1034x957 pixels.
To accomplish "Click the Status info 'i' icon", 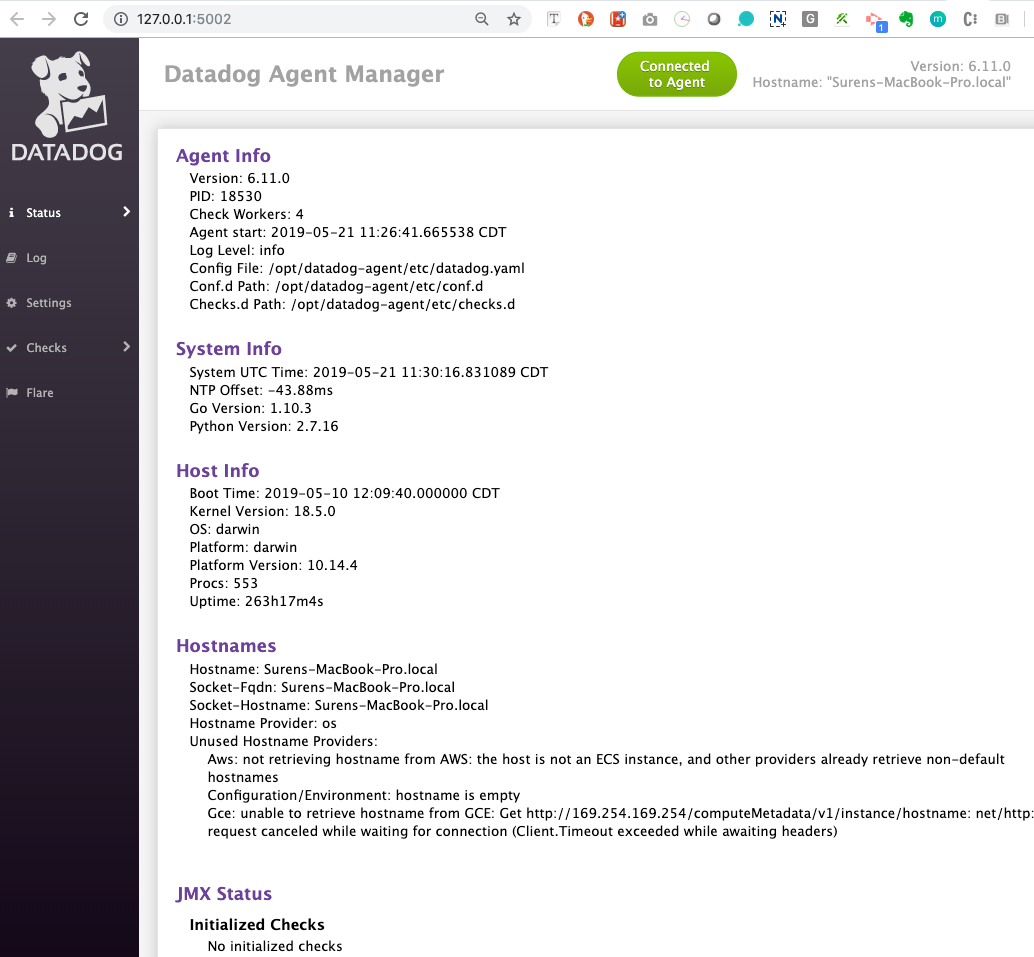I will click(x=11, y=212).
